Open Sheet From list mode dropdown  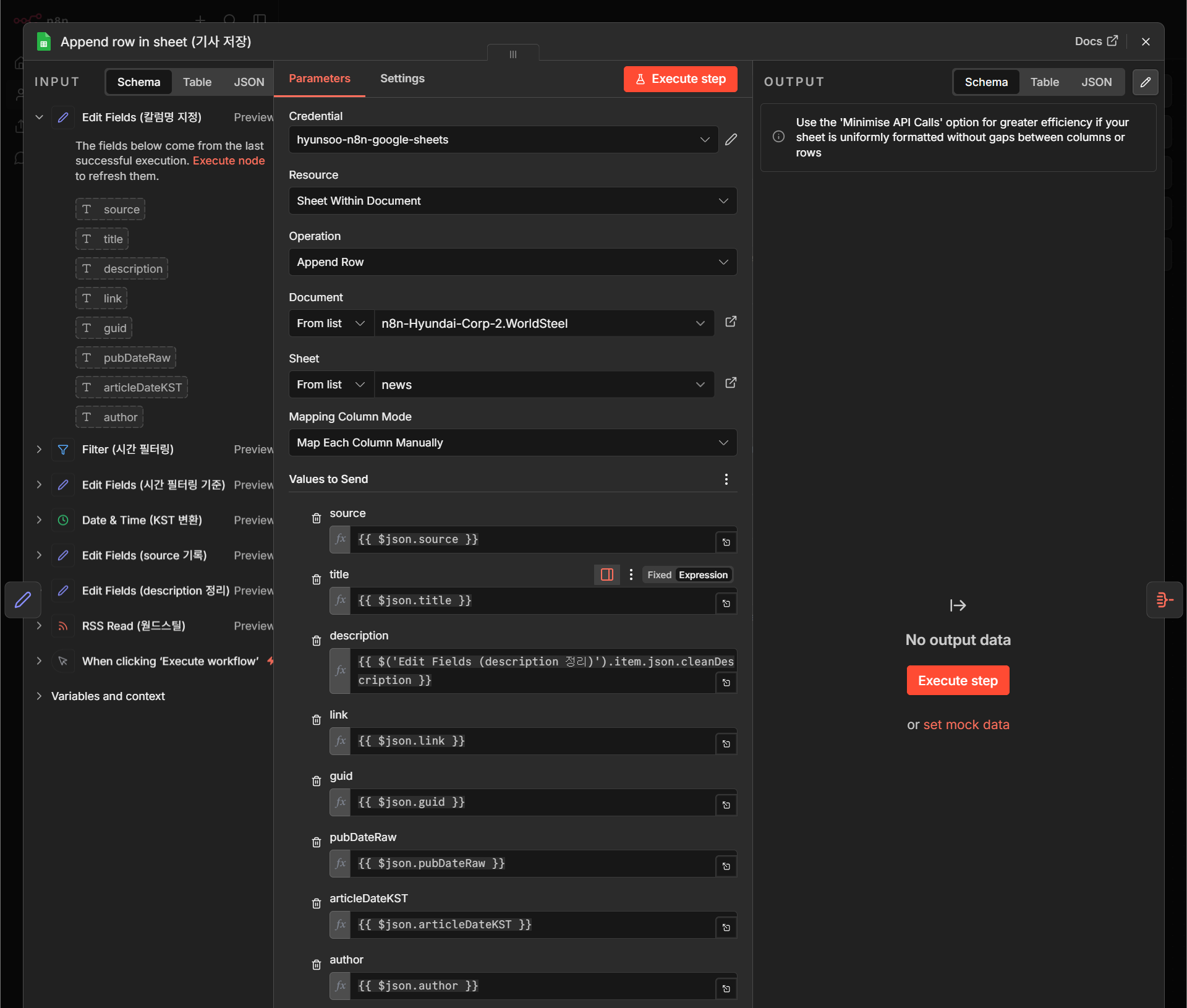pos(331,385)
